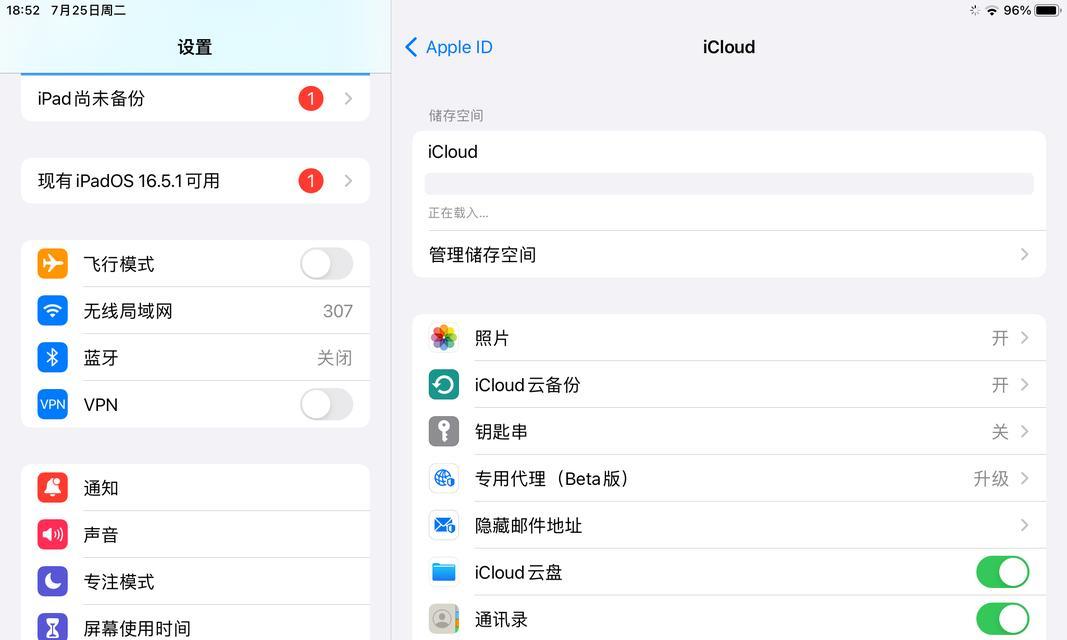Tap the battery icon in status bar
Screen dimensions: 1067x640
click(1048, 10)
